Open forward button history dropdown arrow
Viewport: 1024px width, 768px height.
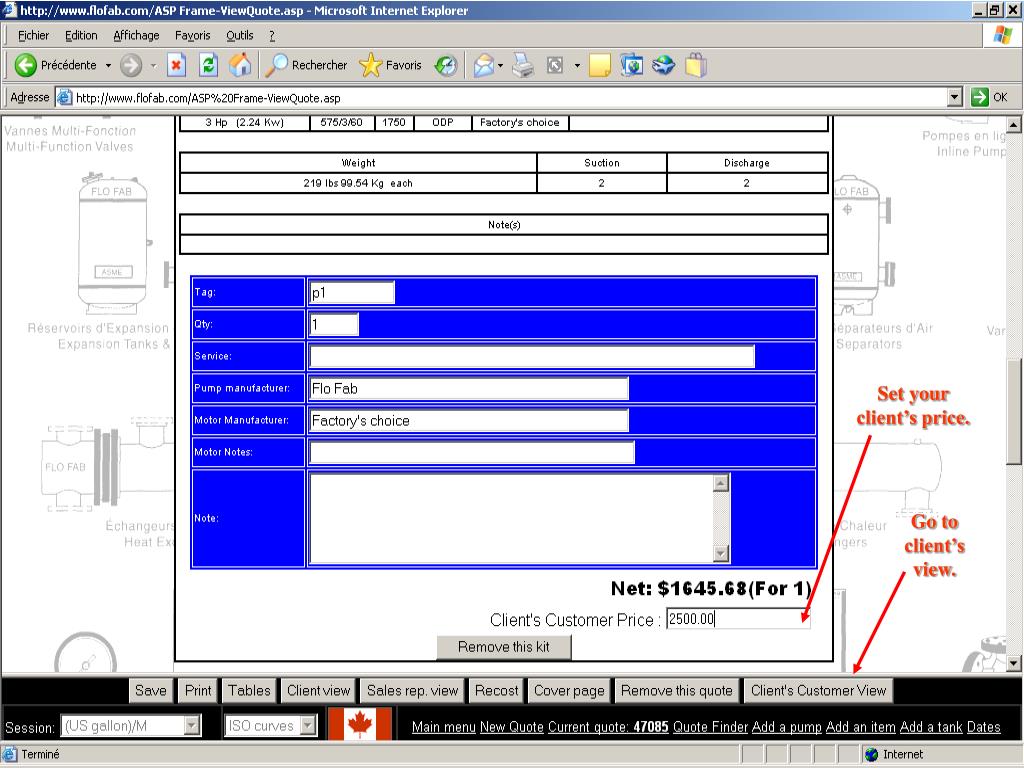click(x=153, y=65)
